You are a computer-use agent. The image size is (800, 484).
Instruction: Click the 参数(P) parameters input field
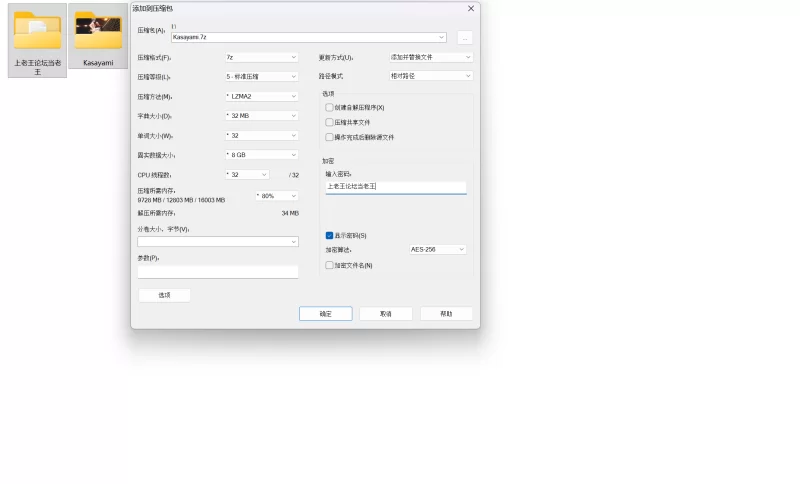(218, 272)
